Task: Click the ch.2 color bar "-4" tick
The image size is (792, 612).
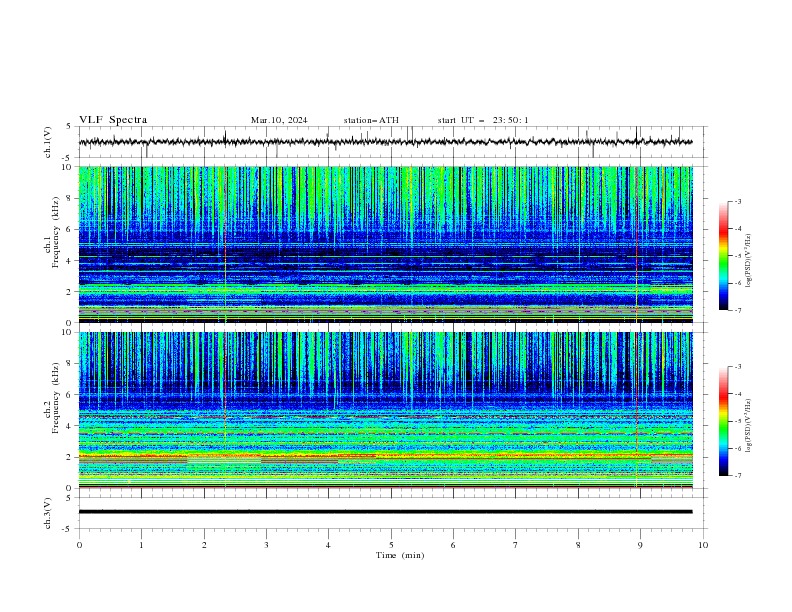Action: pos(737,394)
